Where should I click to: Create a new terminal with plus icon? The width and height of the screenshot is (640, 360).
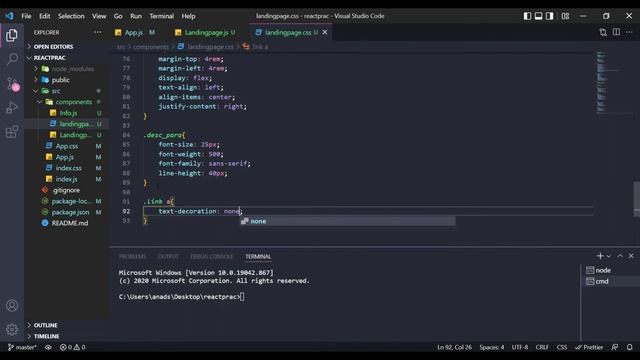(x=600, y=256)
